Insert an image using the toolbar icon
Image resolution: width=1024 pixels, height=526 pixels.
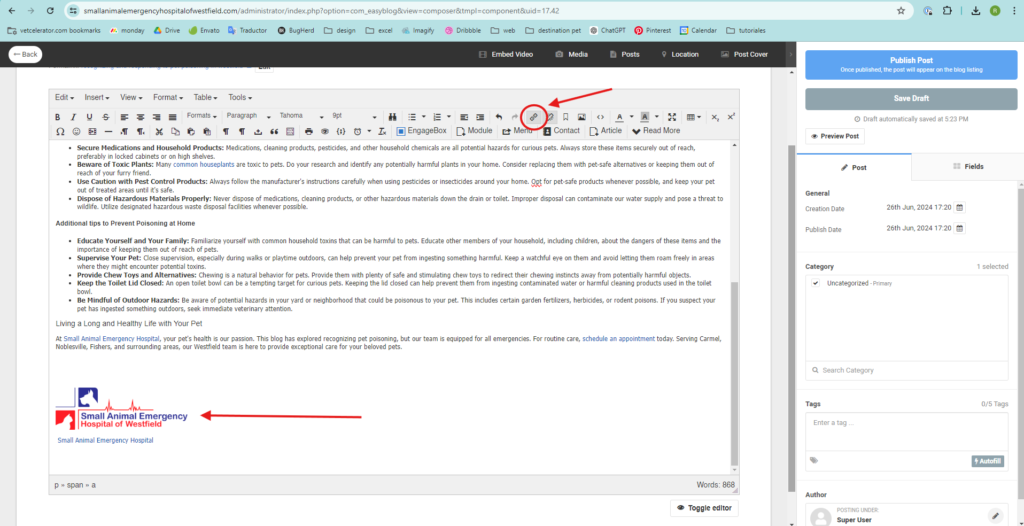pos(581,116)
